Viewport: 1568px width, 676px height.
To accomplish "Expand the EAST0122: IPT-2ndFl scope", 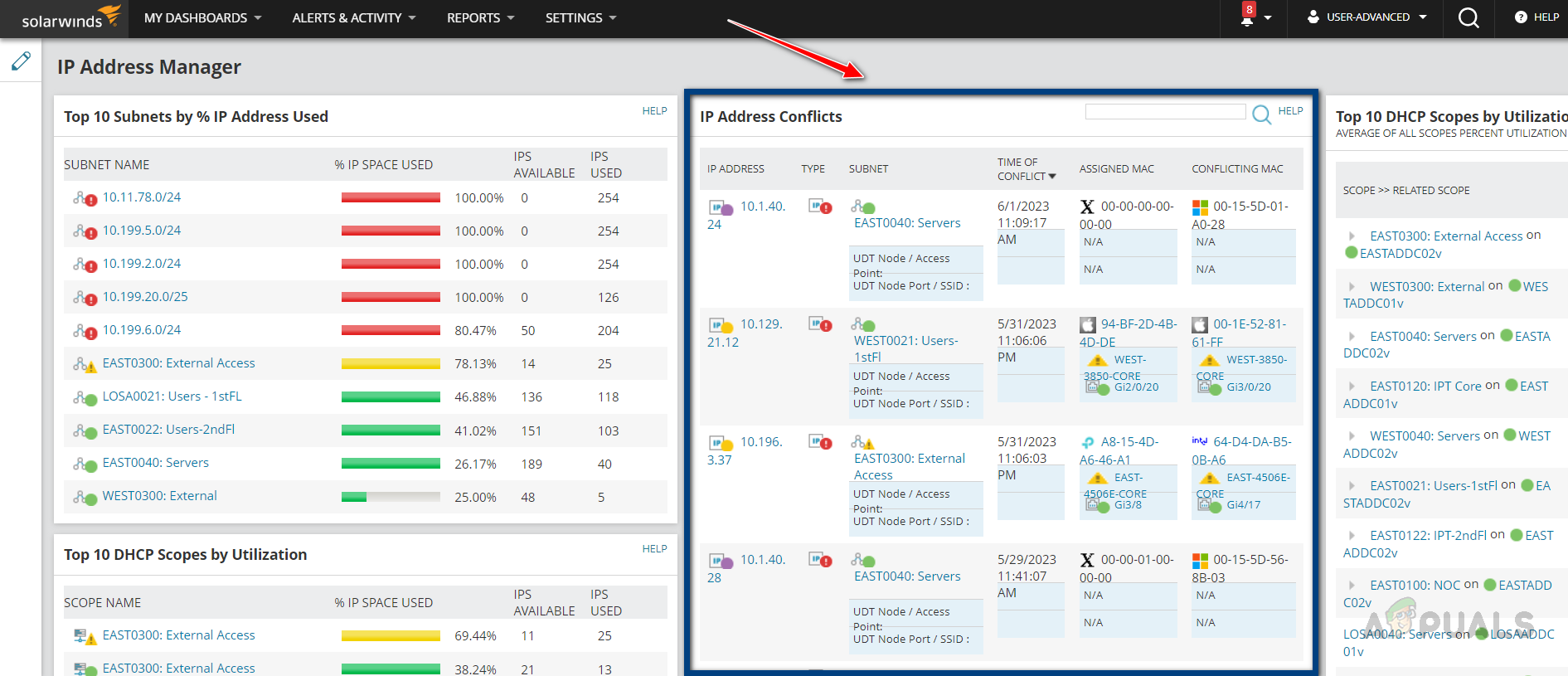I will 1352,535.
